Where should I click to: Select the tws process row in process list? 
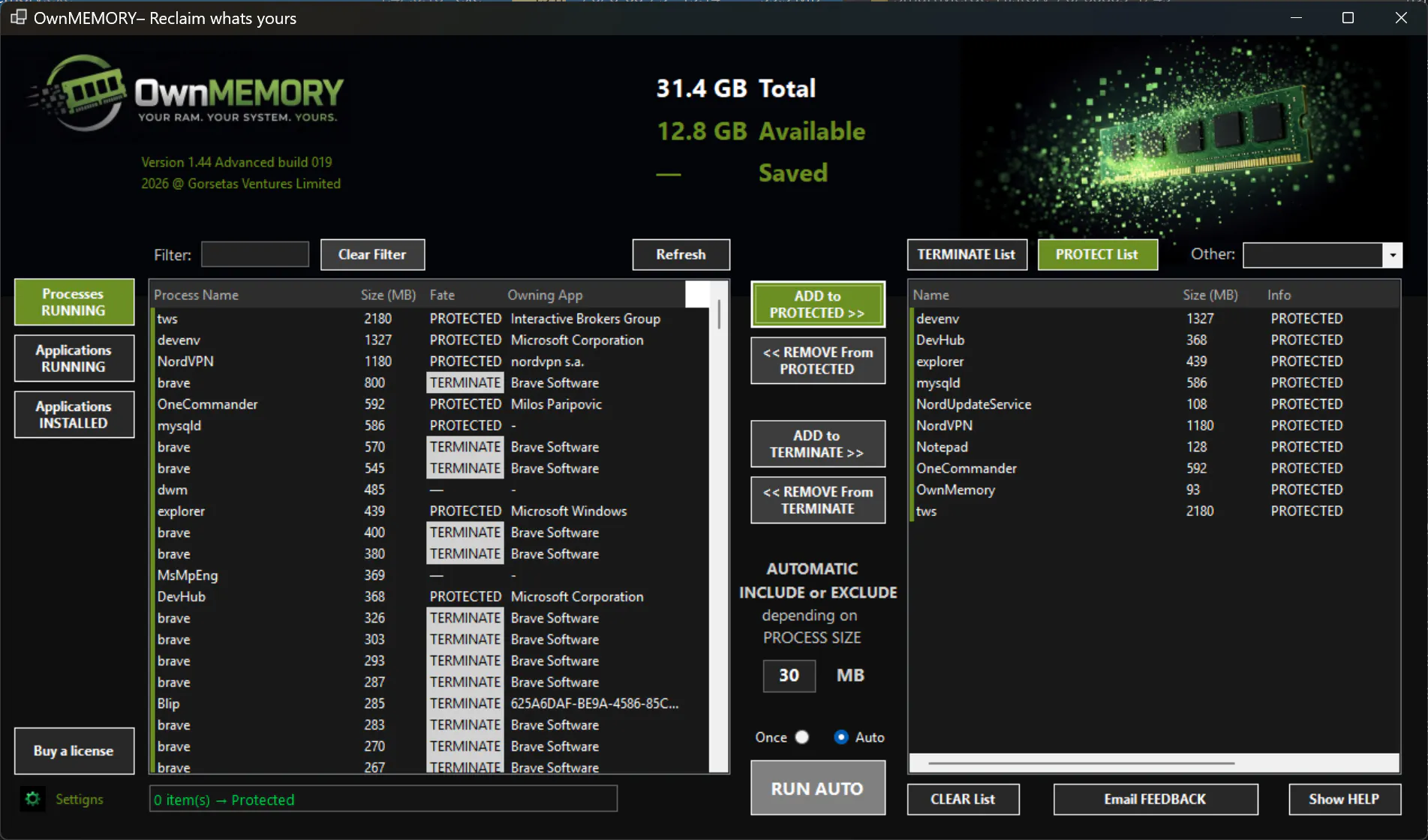tap(431, 319)
